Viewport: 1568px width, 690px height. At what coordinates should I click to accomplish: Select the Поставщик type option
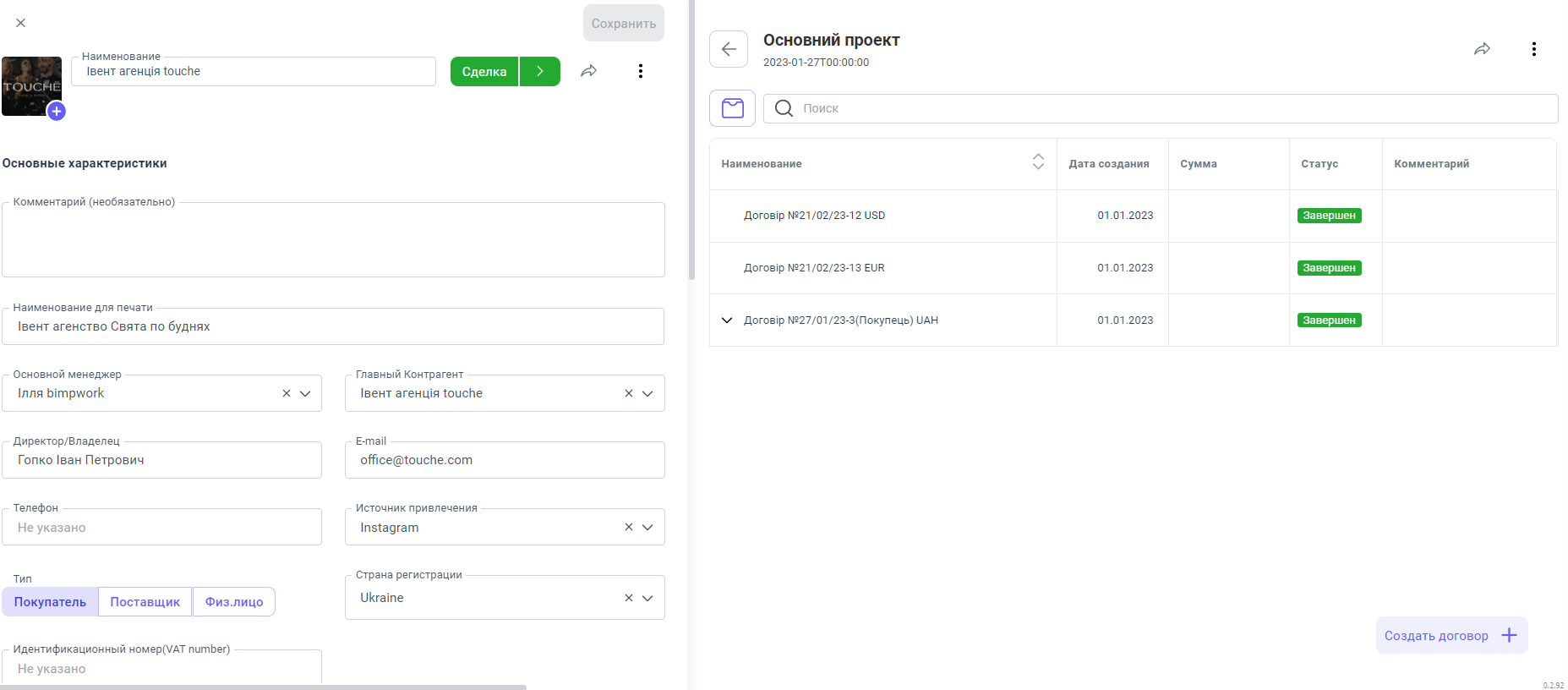145,602
